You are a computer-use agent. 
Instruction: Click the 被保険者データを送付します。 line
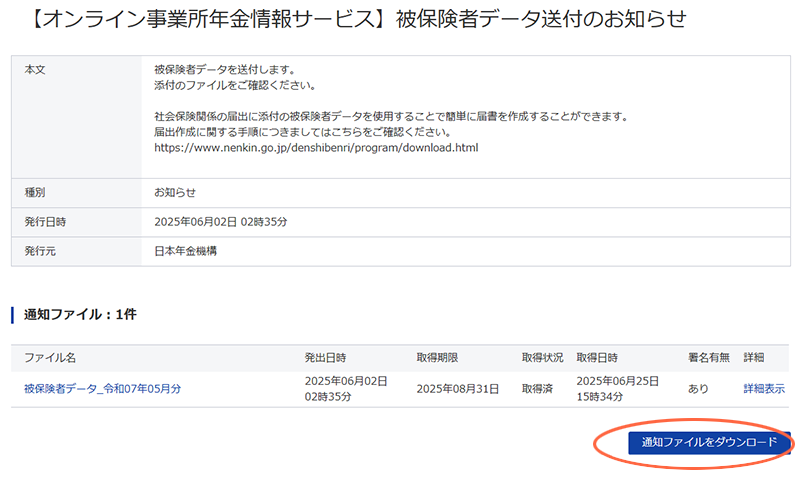225,69
